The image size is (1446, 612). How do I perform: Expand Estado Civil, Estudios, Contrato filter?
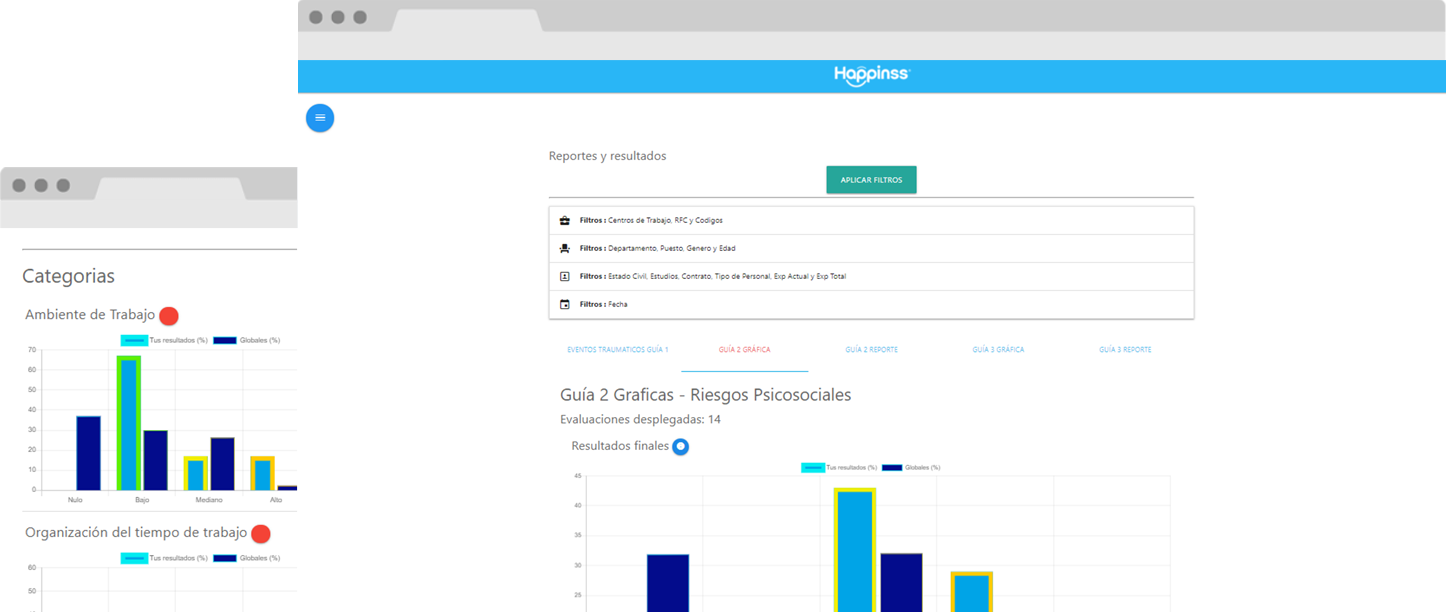point(871,276)
